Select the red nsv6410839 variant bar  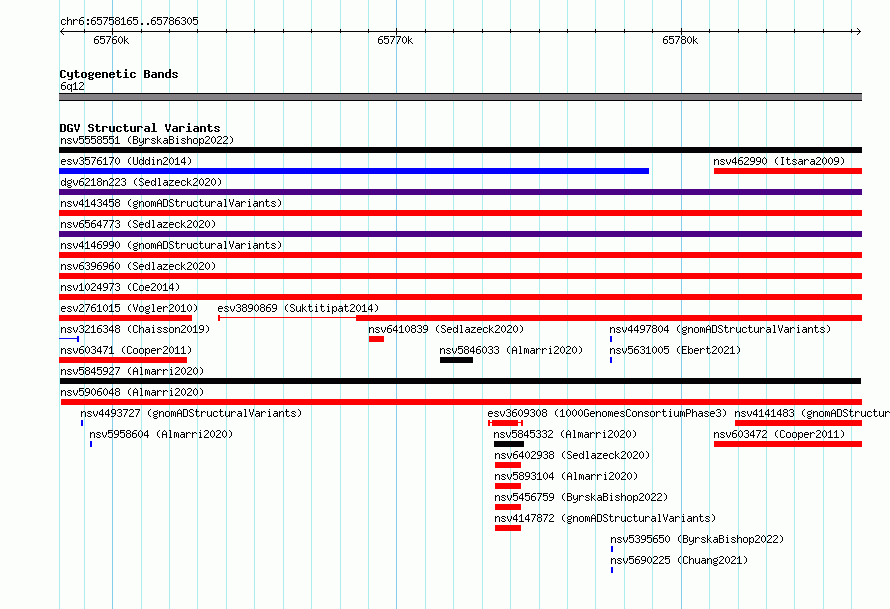tap(376, 339)
